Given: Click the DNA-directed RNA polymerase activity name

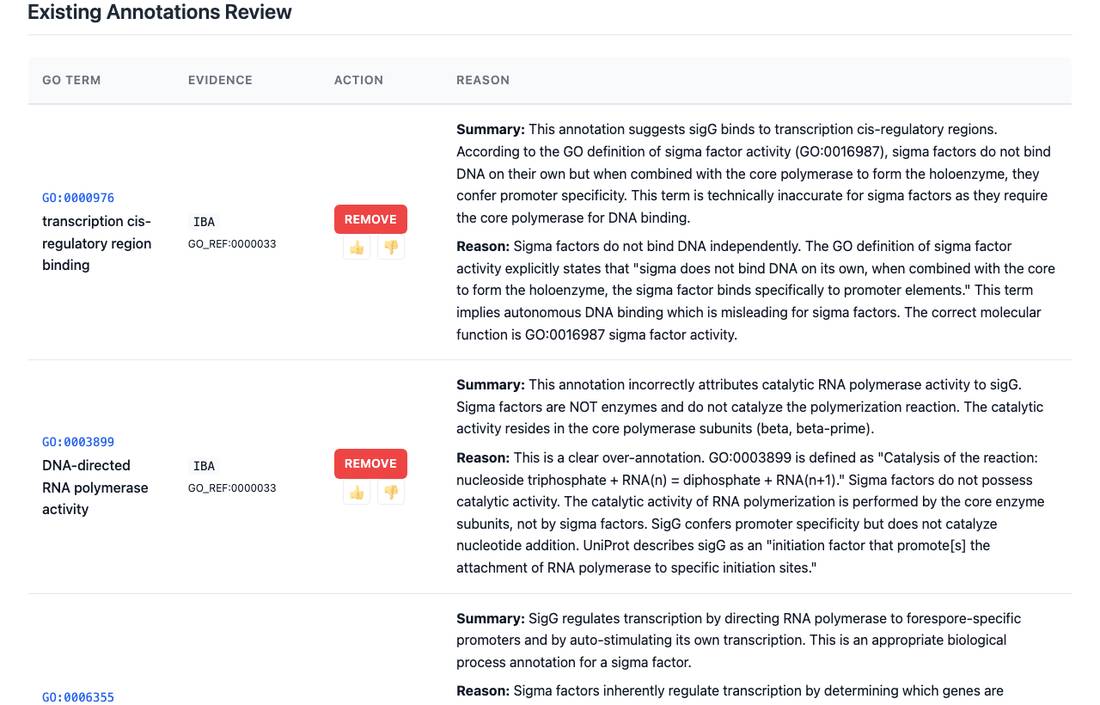Looking at the screenshot, I should click(95, 487).
